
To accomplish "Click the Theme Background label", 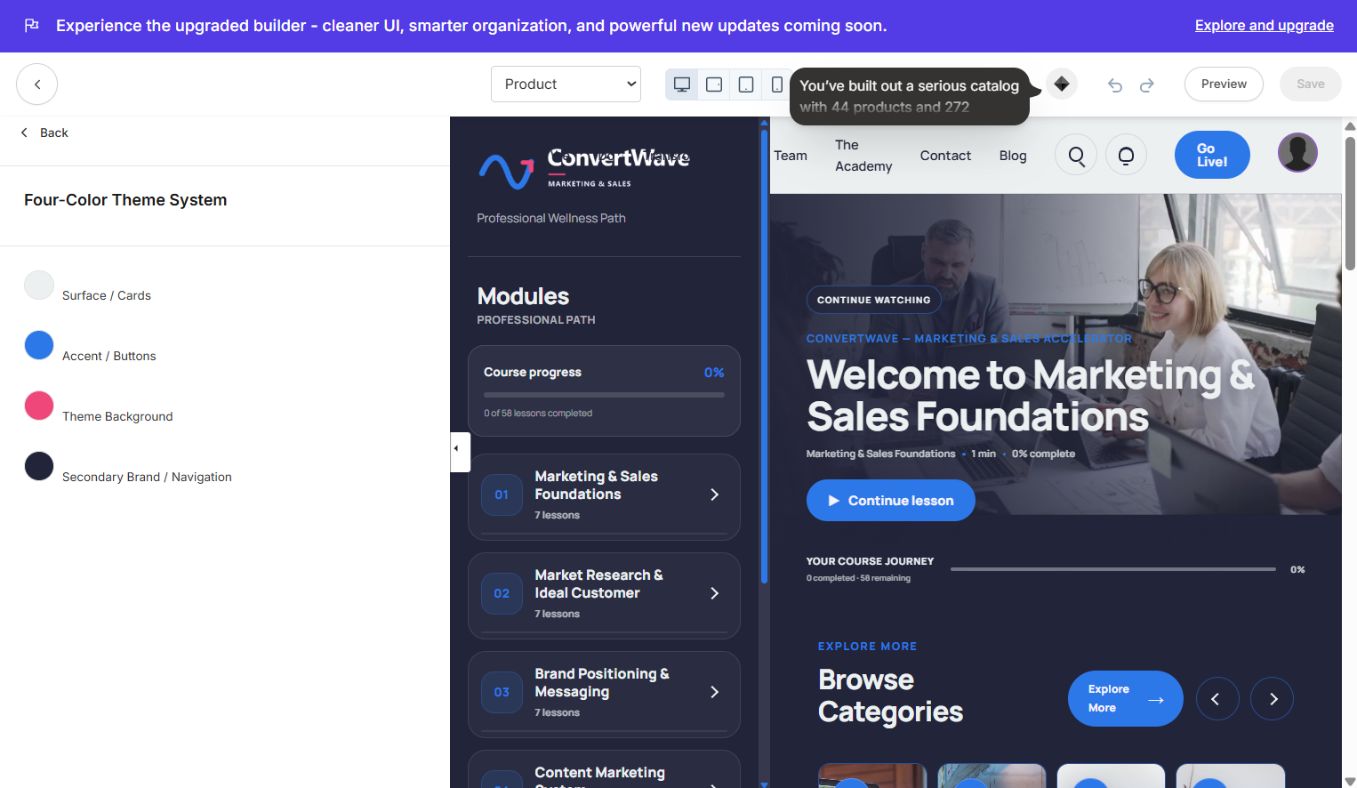I will (x=117, y=417).
